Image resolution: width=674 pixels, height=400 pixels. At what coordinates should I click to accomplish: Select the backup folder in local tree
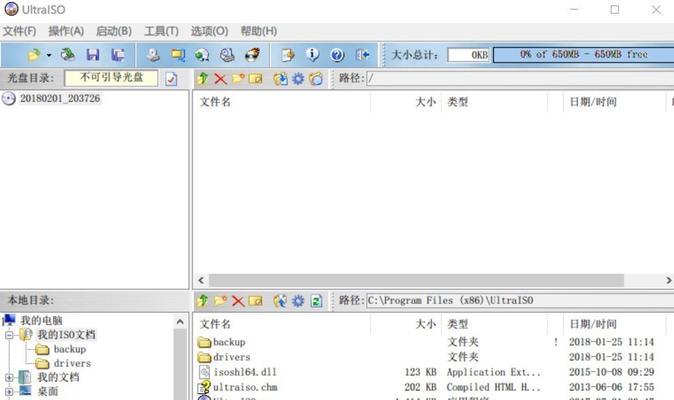pyautogui.click(x=70, y=349)
